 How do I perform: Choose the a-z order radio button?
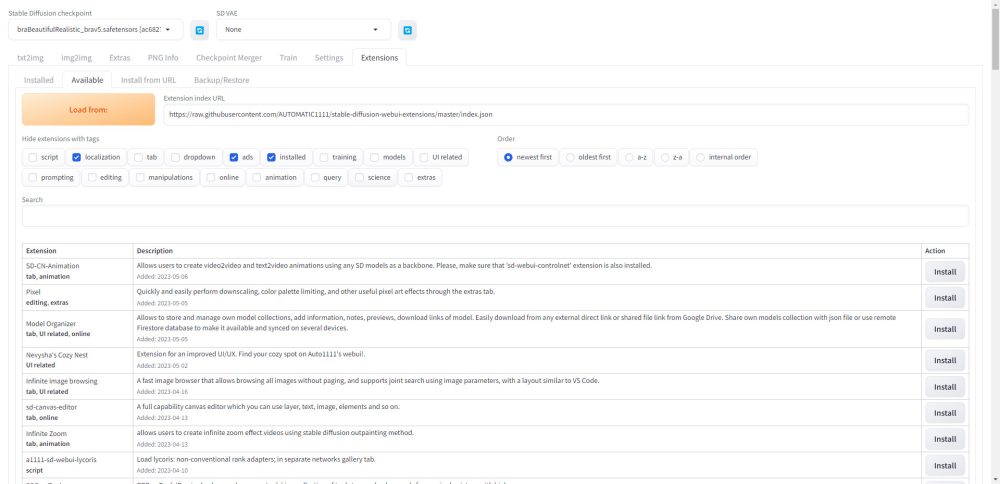(x=628, y=157)
